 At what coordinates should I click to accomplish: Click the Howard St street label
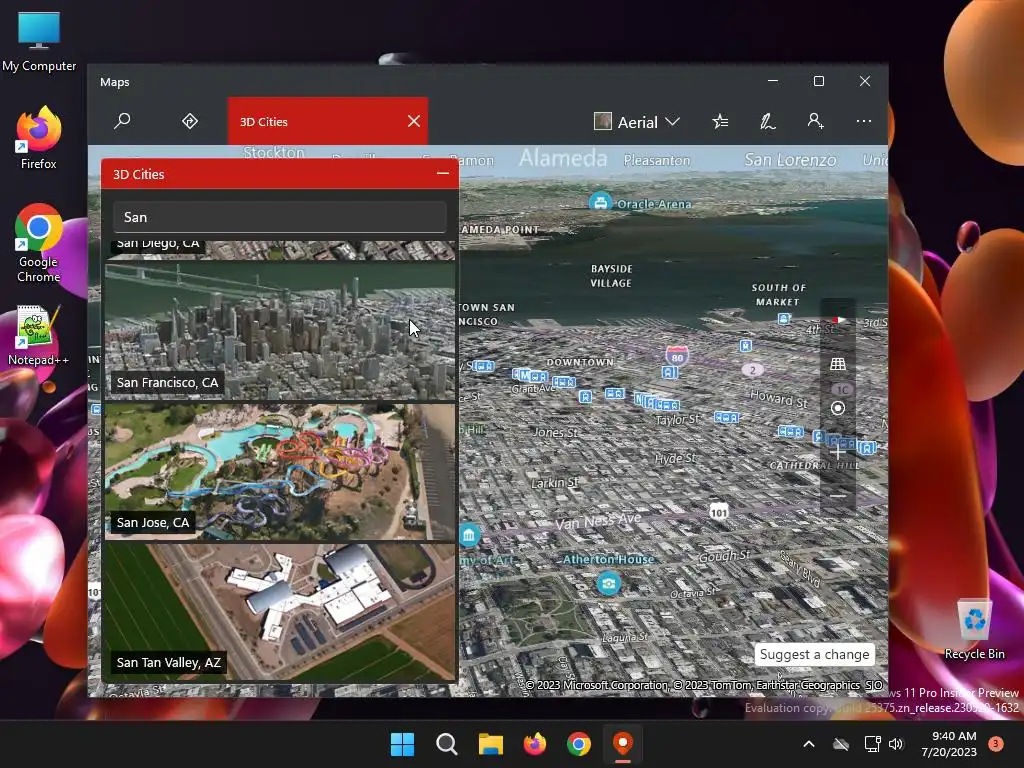pos(778,398)
